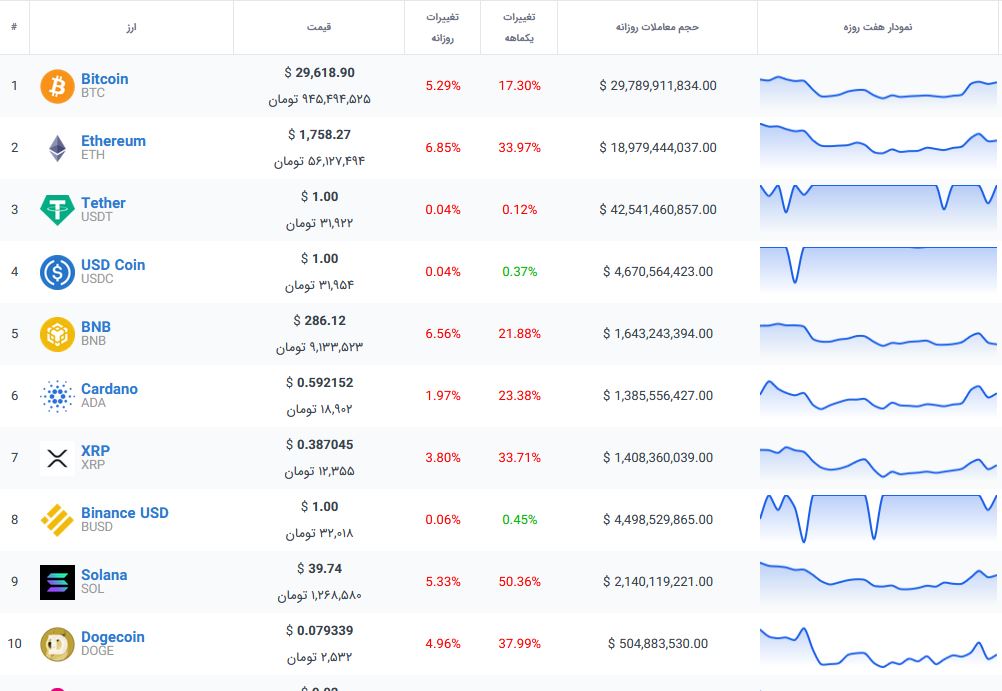Select Bitcoin daily change 5.29%
1002x691 pixels.
click(x=443, y=86)
